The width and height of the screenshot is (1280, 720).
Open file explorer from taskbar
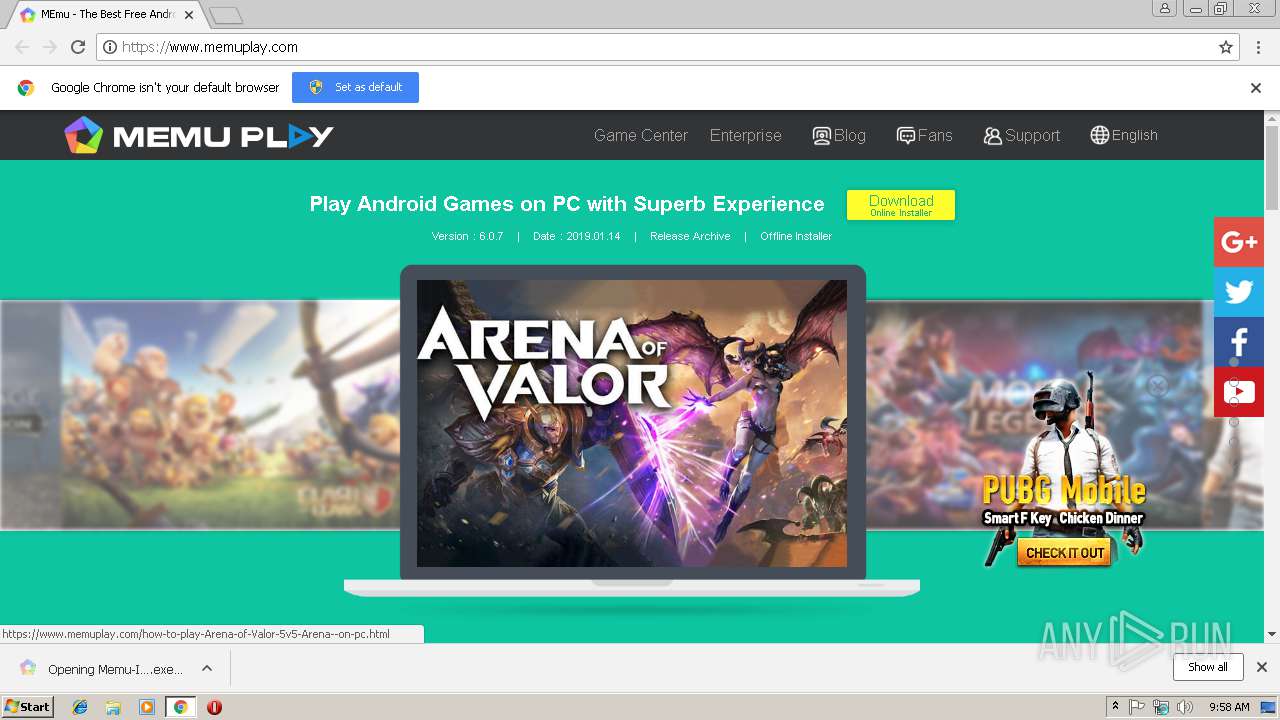click(113, 707)
